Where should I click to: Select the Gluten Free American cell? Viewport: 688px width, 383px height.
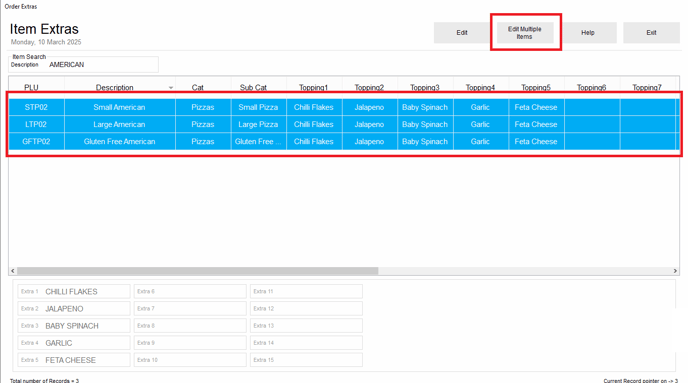pos(120,141)
